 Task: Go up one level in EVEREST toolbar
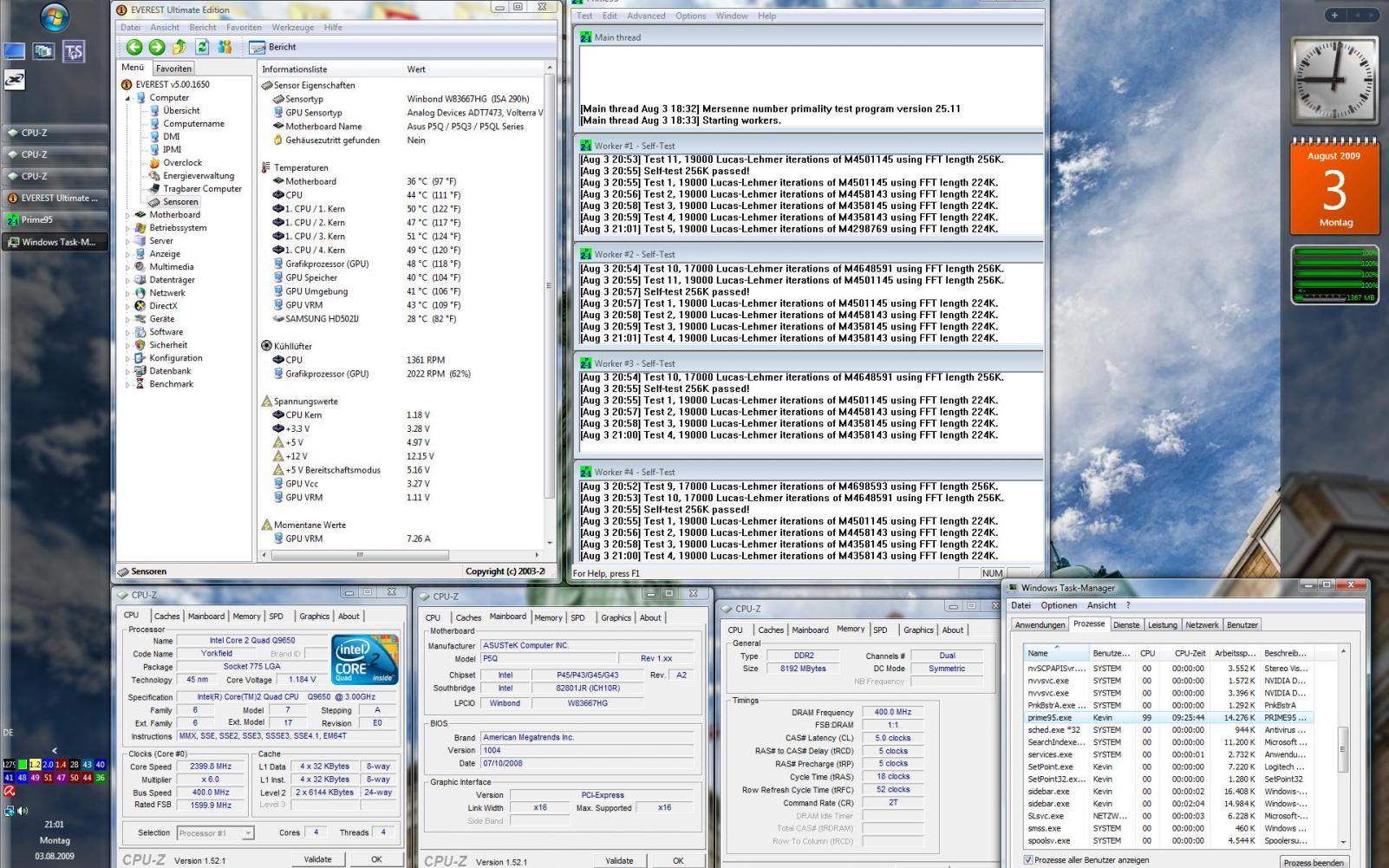[179, 48]
